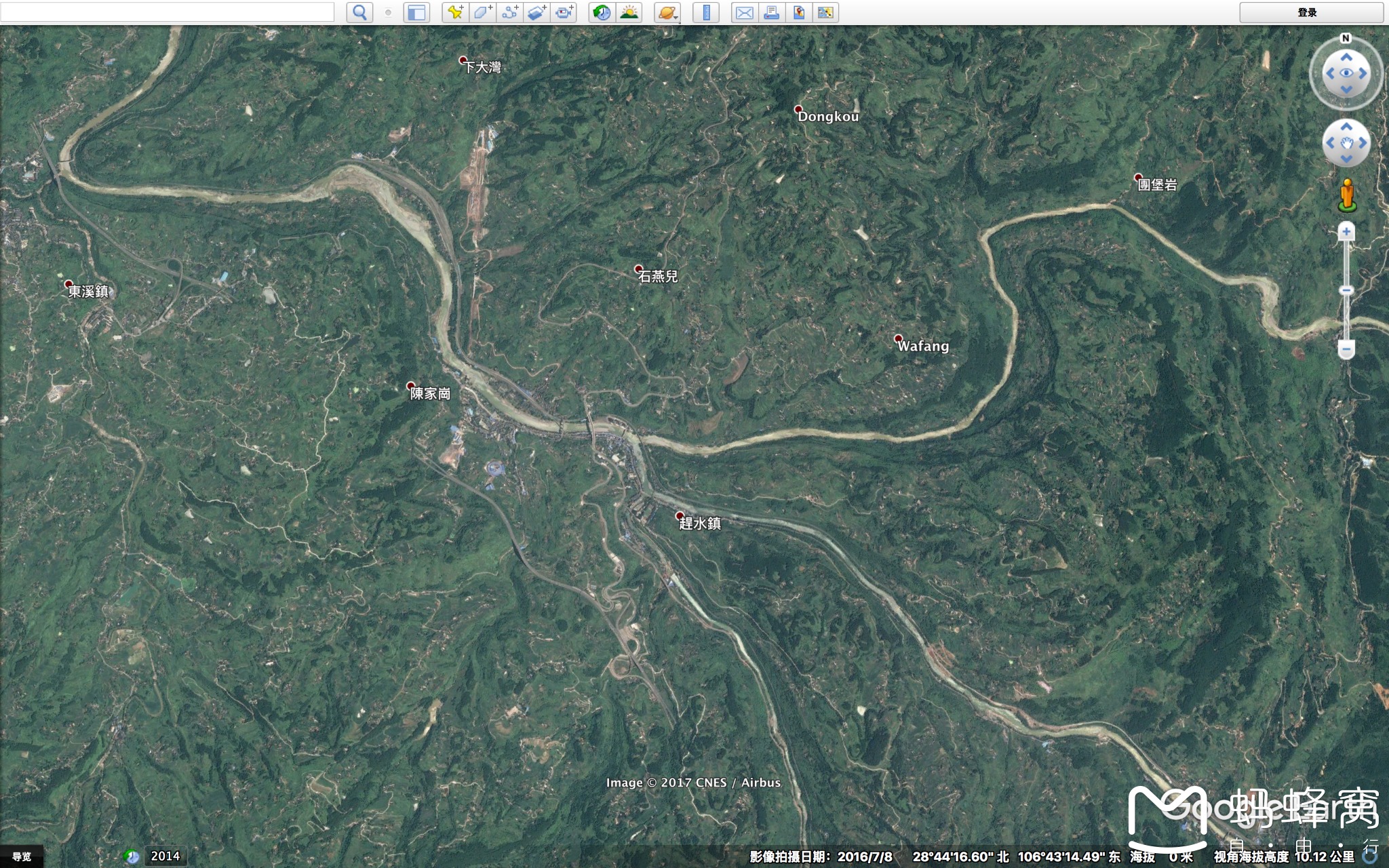The image size is (1389, 868).
Task: Click the Record a Tour camera icon
Action: (564, 12)
